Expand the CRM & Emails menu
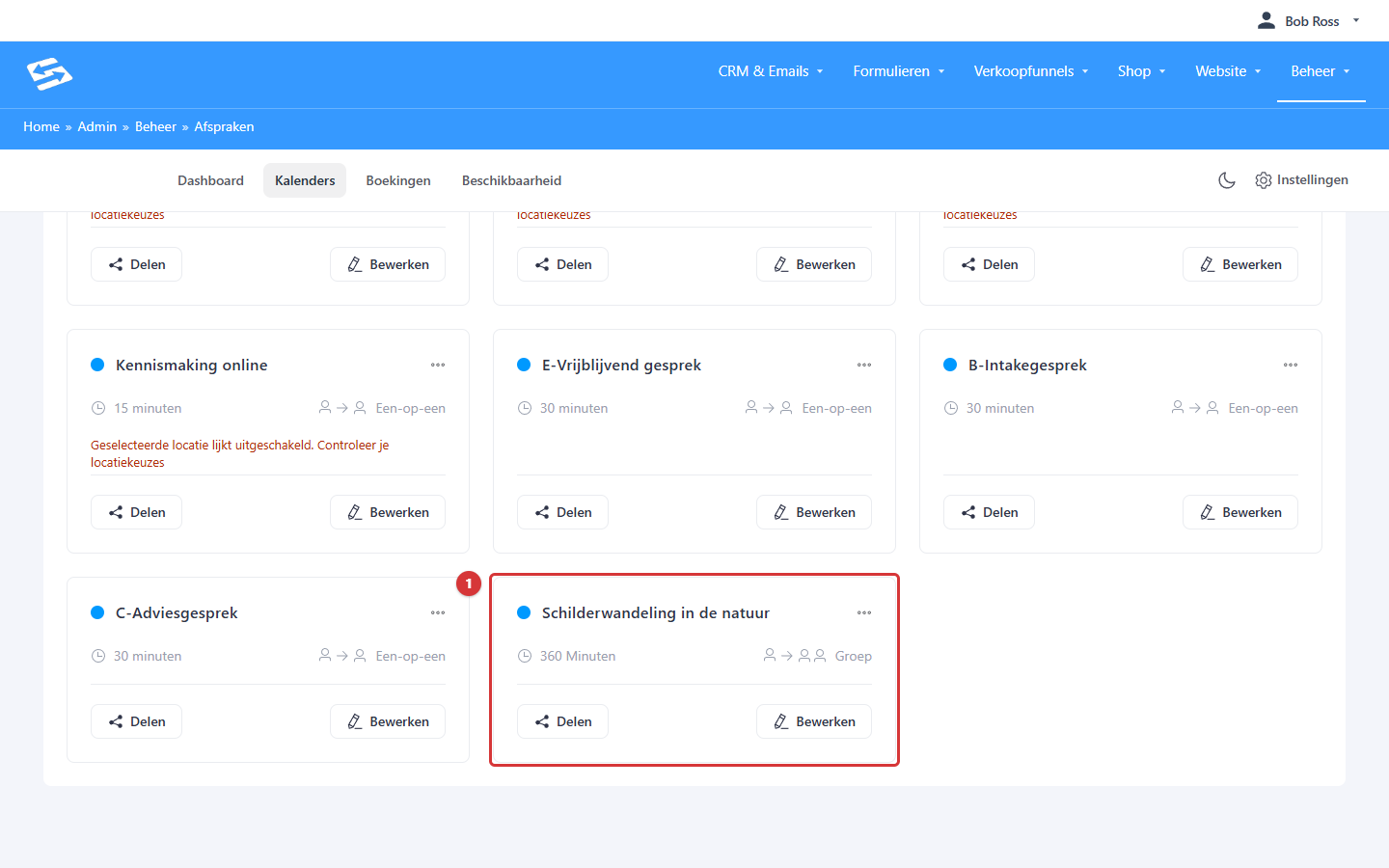The height and width of the screenshot is (868, 1389). pyautogui.click(x=771, y=71)
